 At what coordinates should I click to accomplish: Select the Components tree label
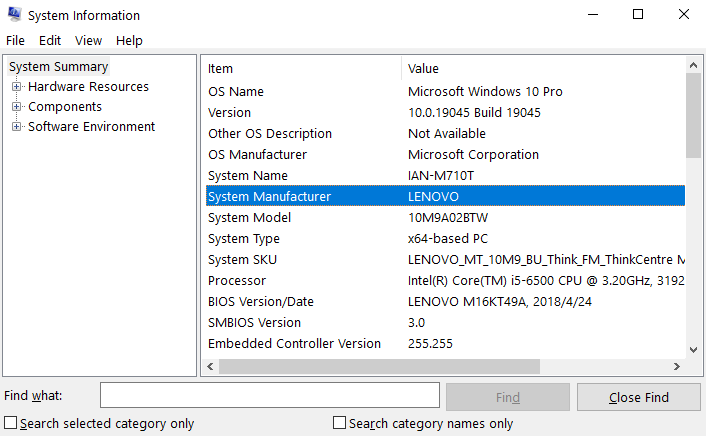click(65, 107)
